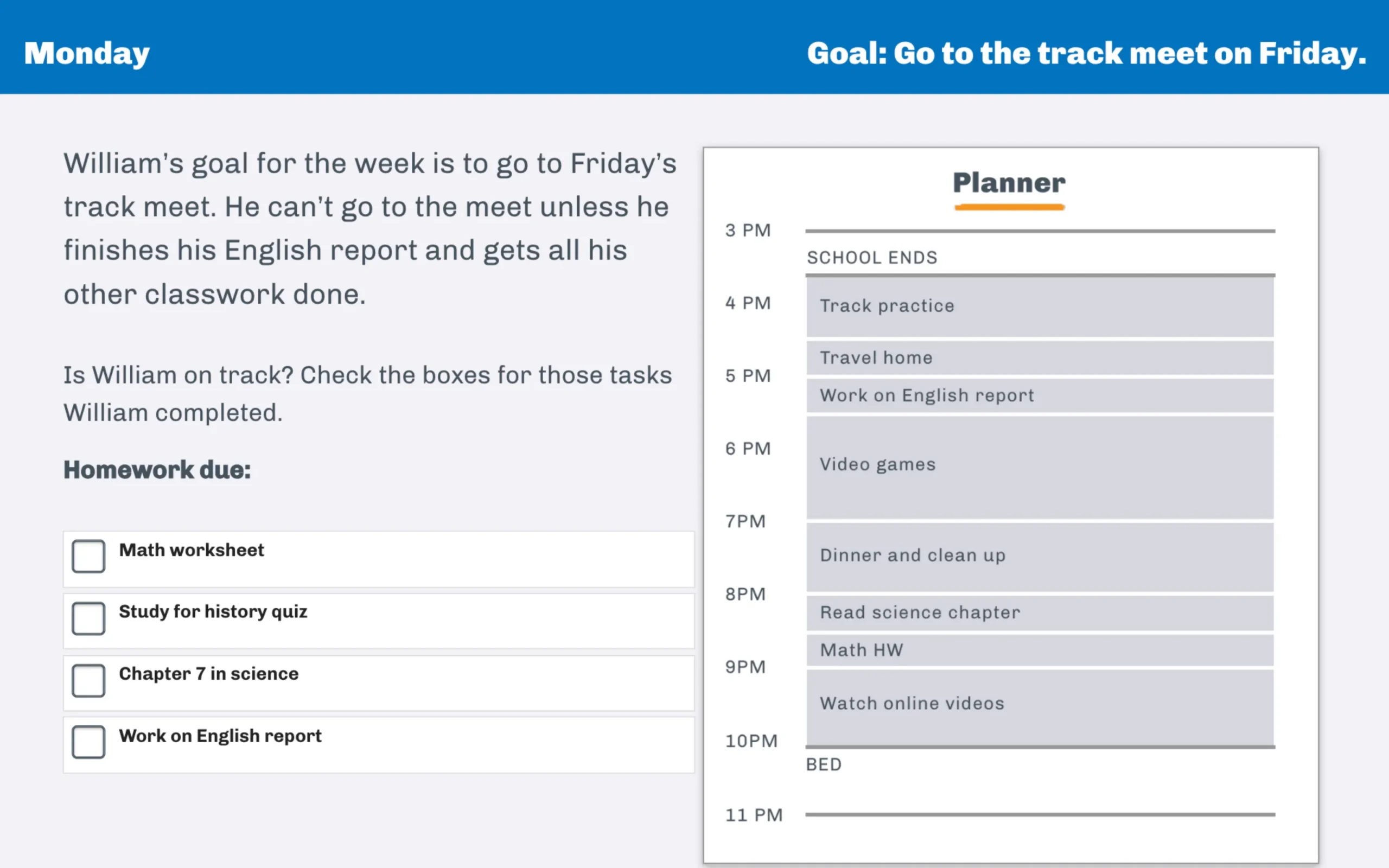This screenshot has width=1389, height=868.
Task: Click the Read science chapter entry
Action: click(x=1040, y=612)
